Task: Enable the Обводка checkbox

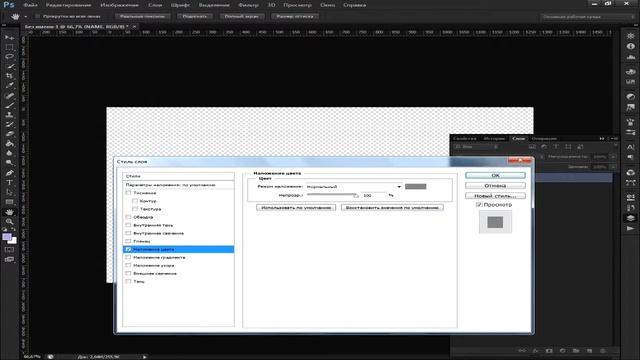Action: click(x=128, y=217)
